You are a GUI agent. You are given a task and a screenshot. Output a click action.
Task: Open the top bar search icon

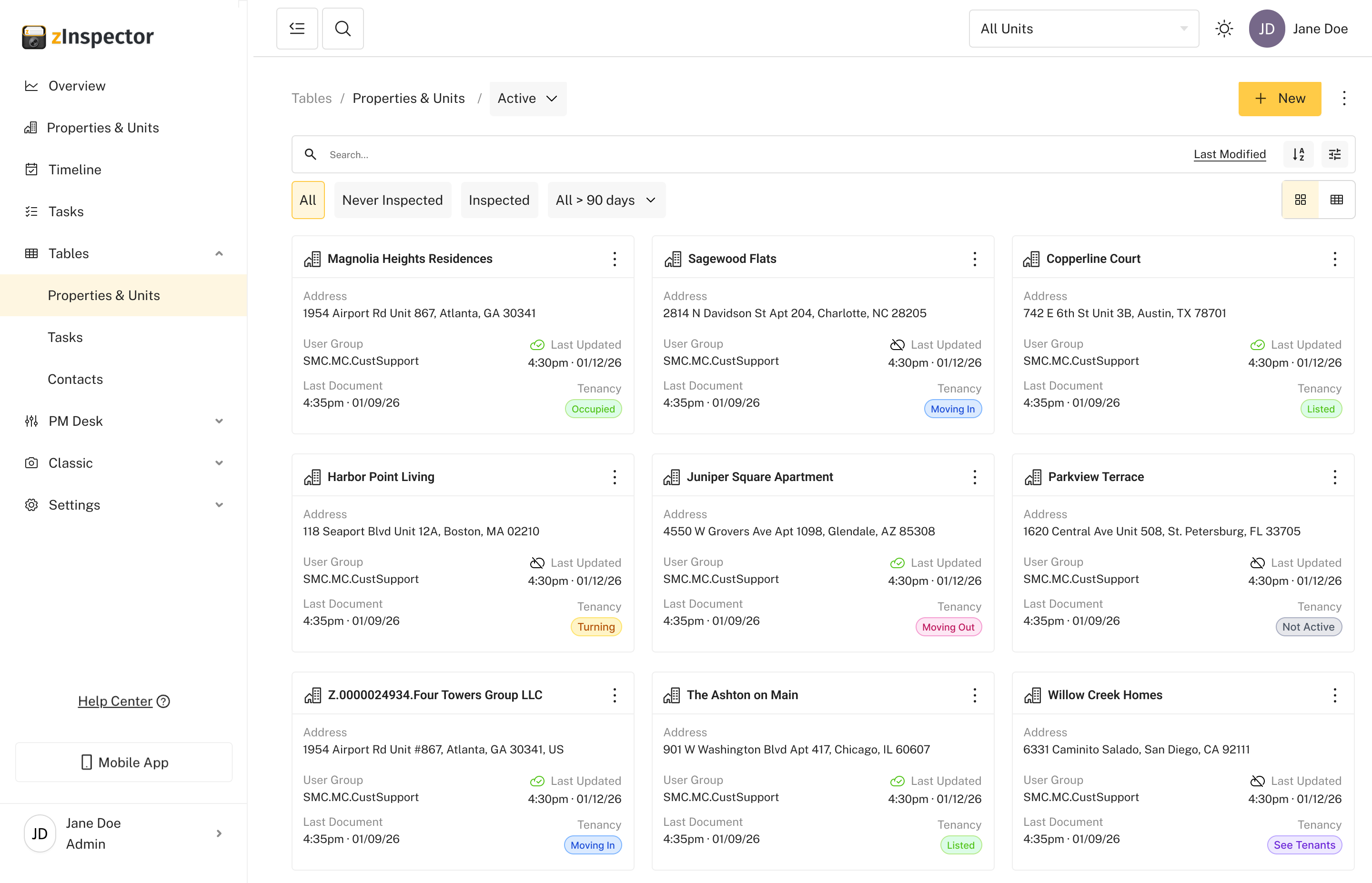[x=343, y=29]
